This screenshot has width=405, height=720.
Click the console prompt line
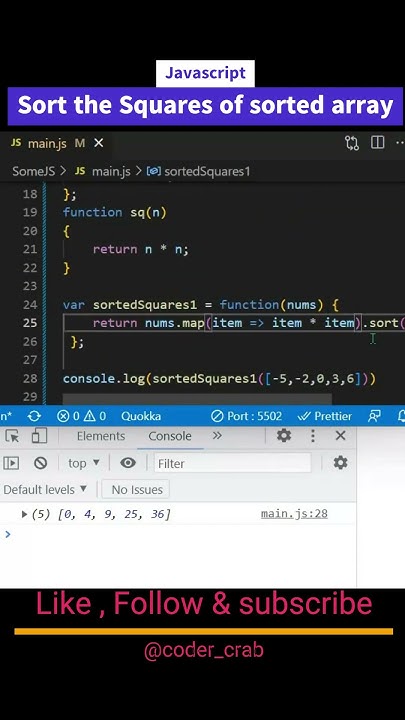pyautogui.click(x=178, y=534)
